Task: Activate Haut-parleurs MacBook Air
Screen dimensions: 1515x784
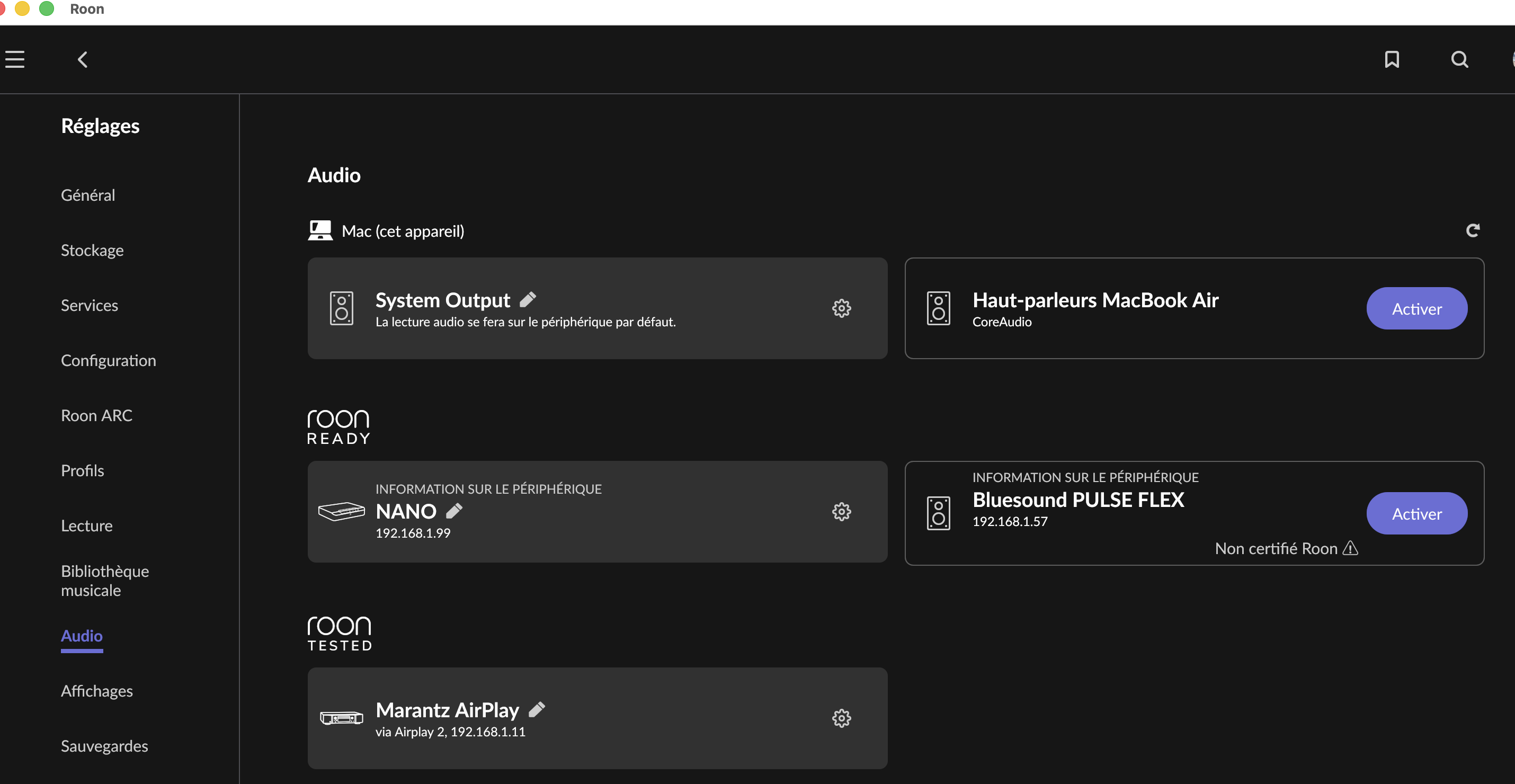Action: click(x=1416, y=309)
